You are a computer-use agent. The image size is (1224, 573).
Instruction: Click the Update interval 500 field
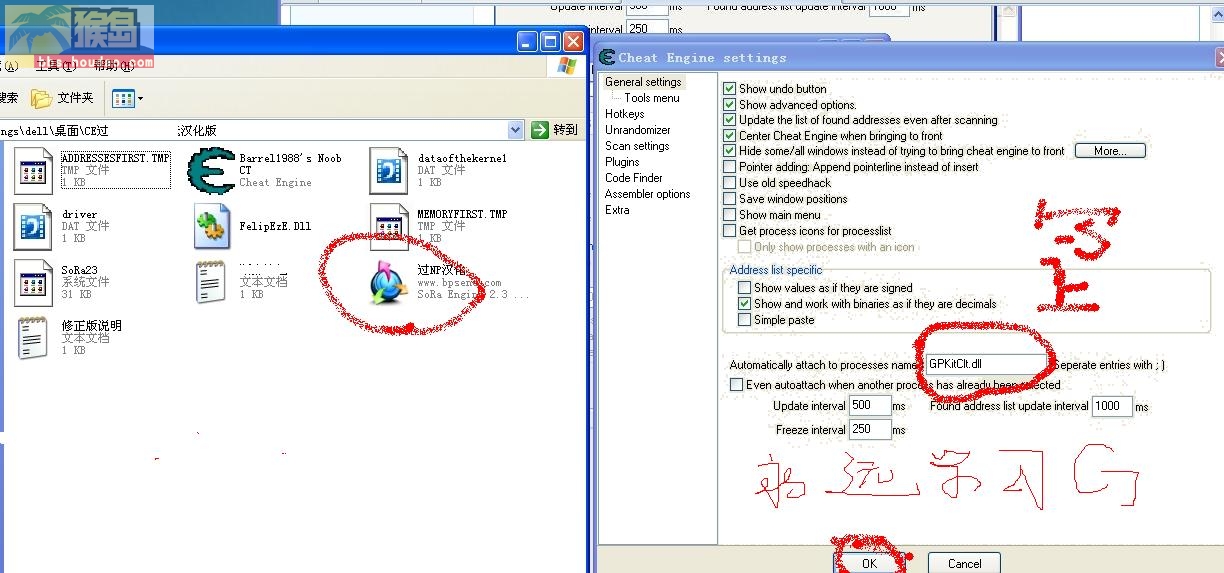click(869, 406)
